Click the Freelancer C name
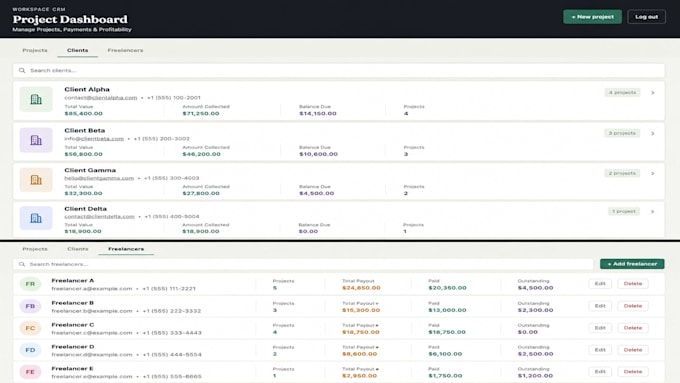Image resolution: width=680 pixels, height=383 pixels. [x=72, y=325]
